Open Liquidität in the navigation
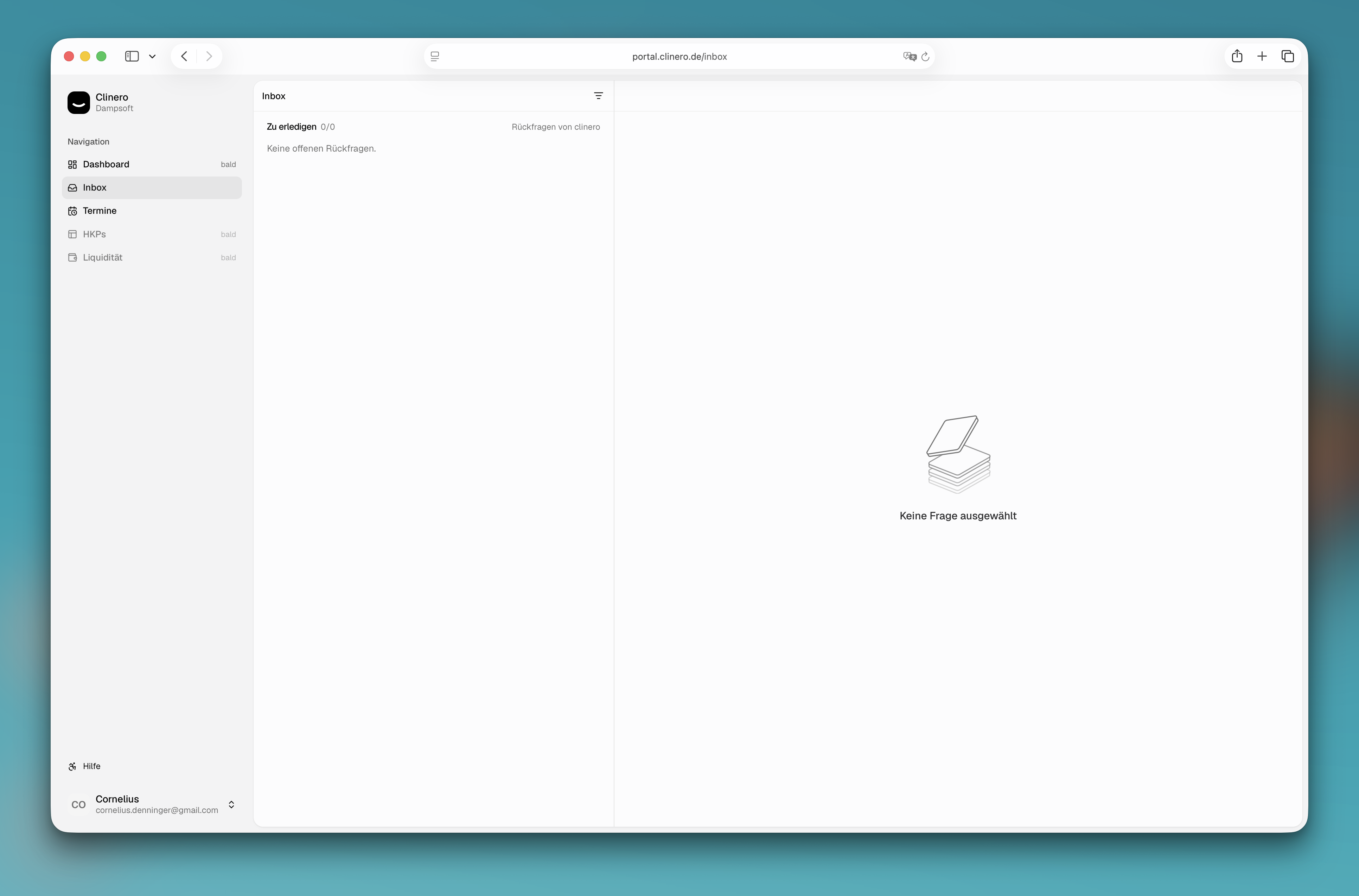Viewport: 1359px width, 896px height. [x=152, y=258]
